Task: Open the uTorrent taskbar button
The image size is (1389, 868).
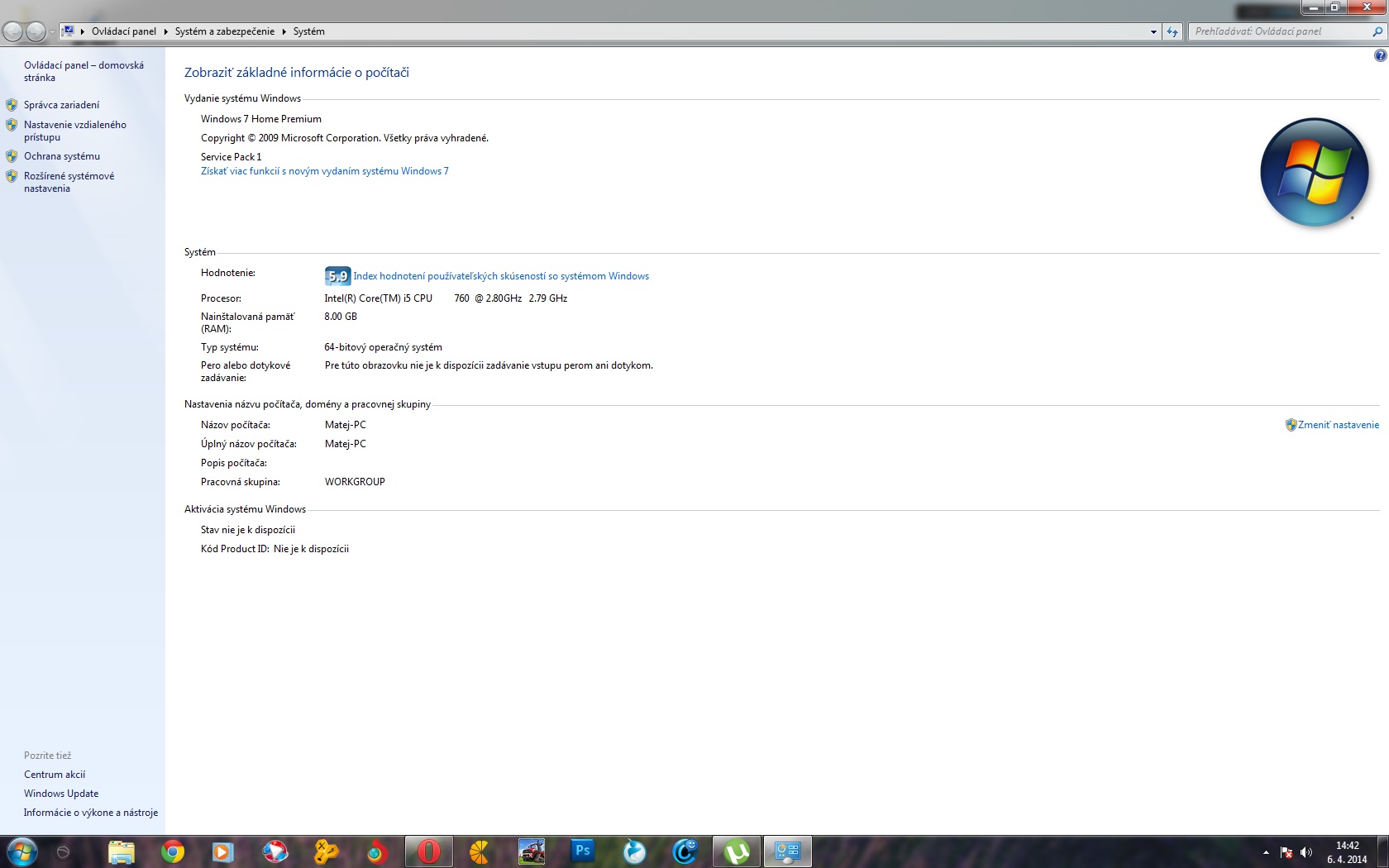Action: (x=736, y=851)
